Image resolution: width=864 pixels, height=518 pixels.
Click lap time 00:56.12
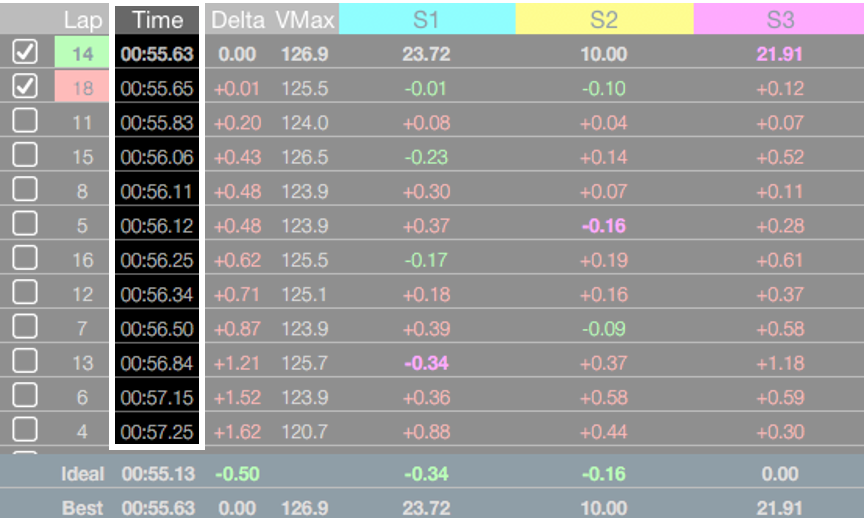click(157, 225)
